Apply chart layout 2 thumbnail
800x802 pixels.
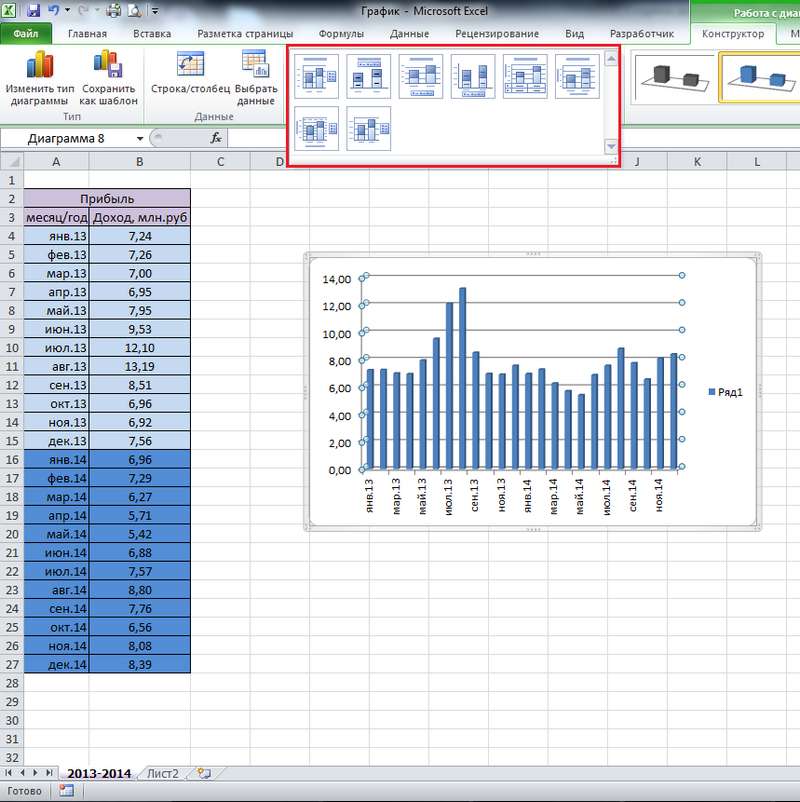tap(368, 77)
